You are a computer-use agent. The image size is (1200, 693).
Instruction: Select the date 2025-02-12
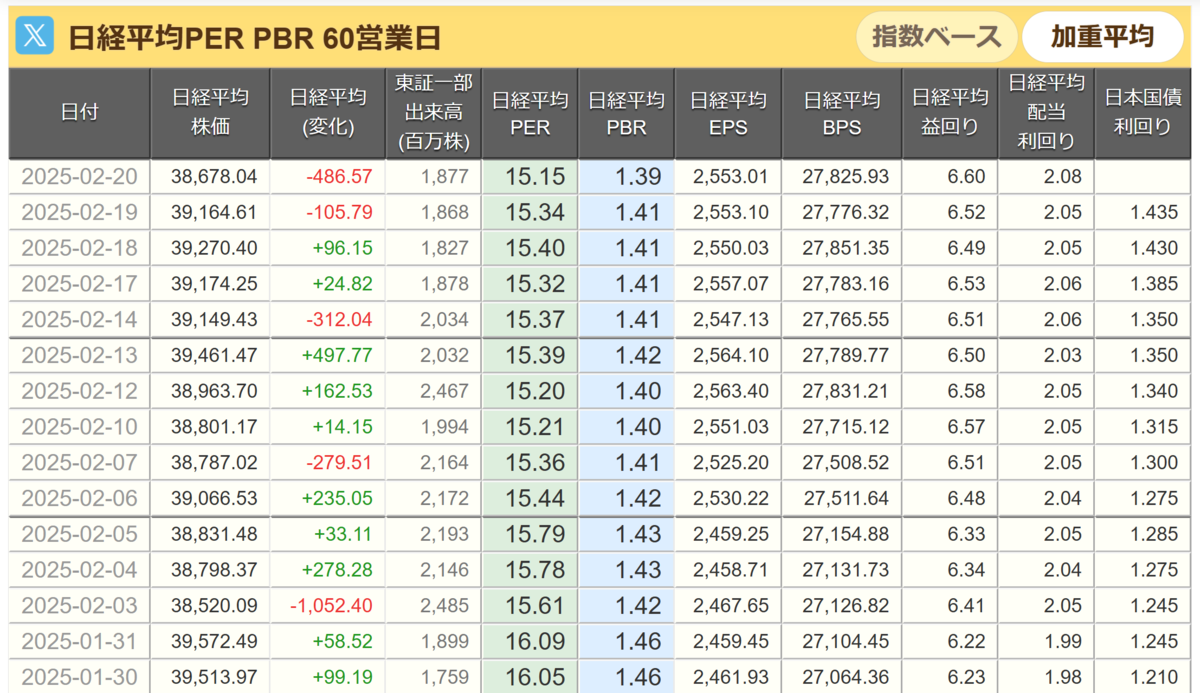click(x=79, y=391)
